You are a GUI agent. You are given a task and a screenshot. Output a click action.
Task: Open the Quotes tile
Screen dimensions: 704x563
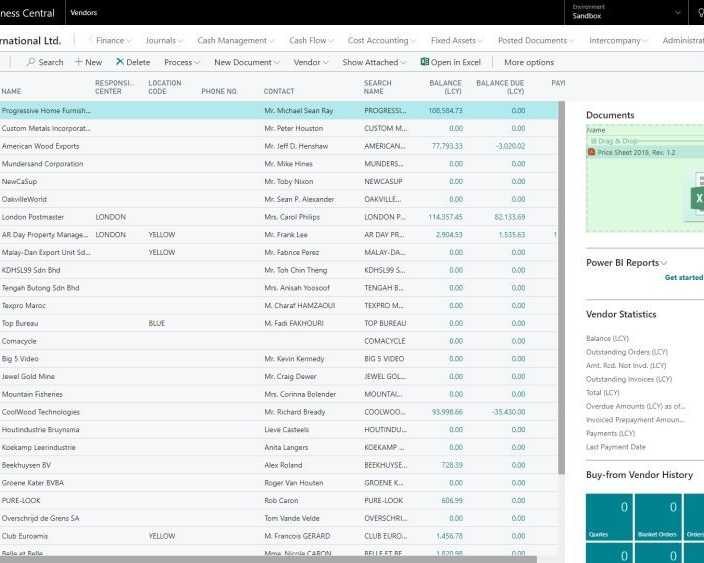[x=609, y=517]
